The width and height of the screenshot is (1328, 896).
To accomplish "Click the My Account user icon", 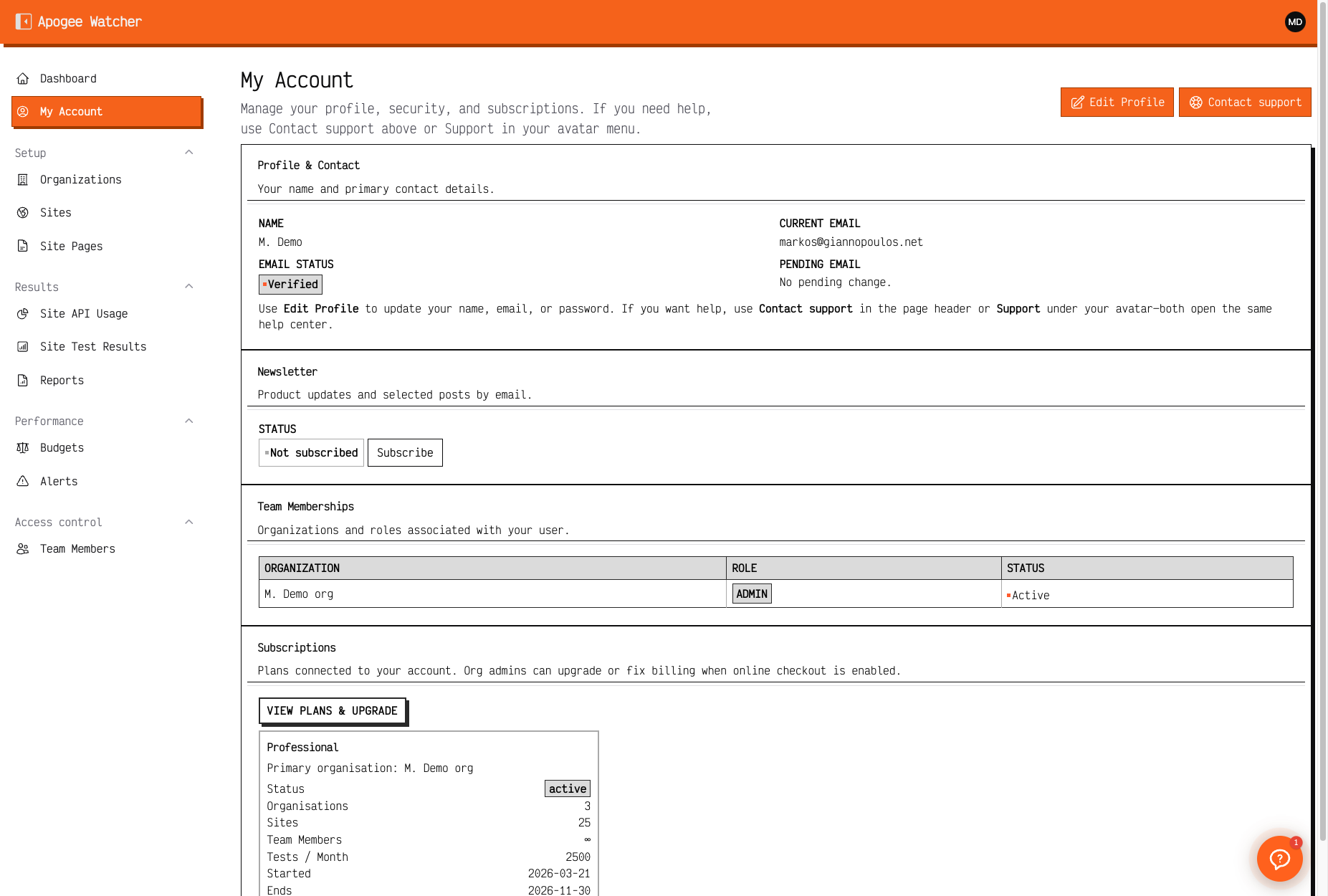I will point(23,111).
